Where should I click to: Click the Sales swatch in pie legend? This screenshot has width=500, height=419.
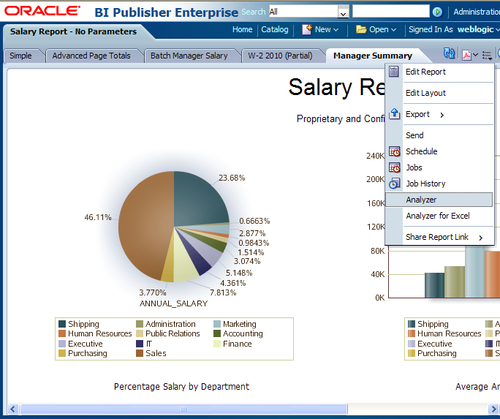point(139,353)
